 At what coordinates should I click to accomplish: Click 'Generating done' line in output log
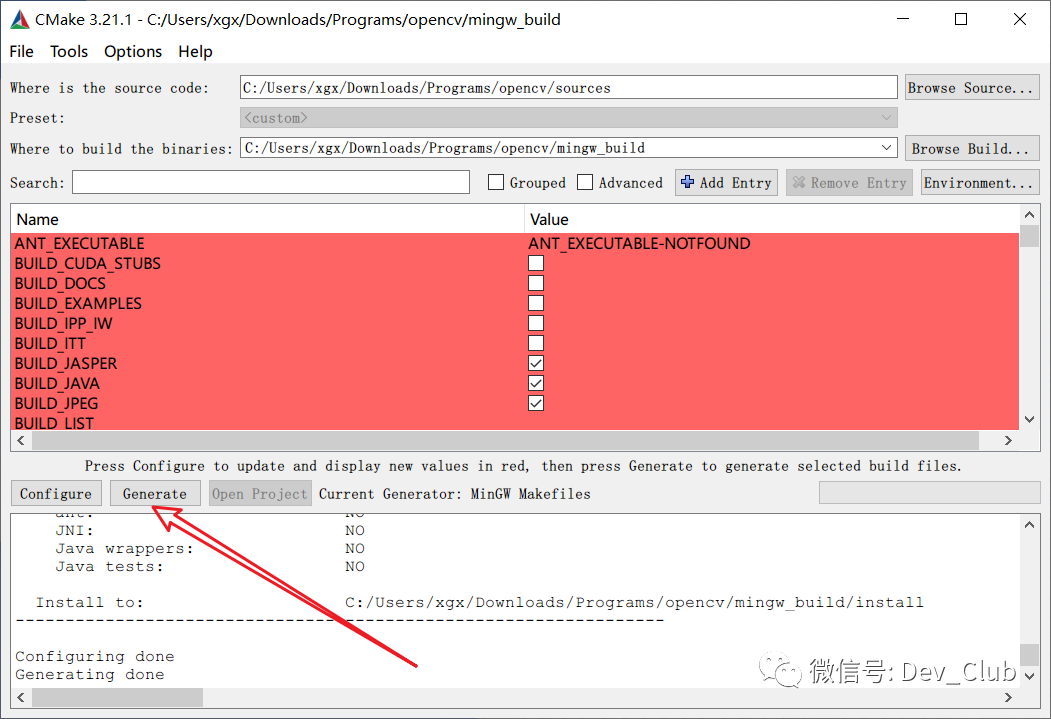coord(90,674)
